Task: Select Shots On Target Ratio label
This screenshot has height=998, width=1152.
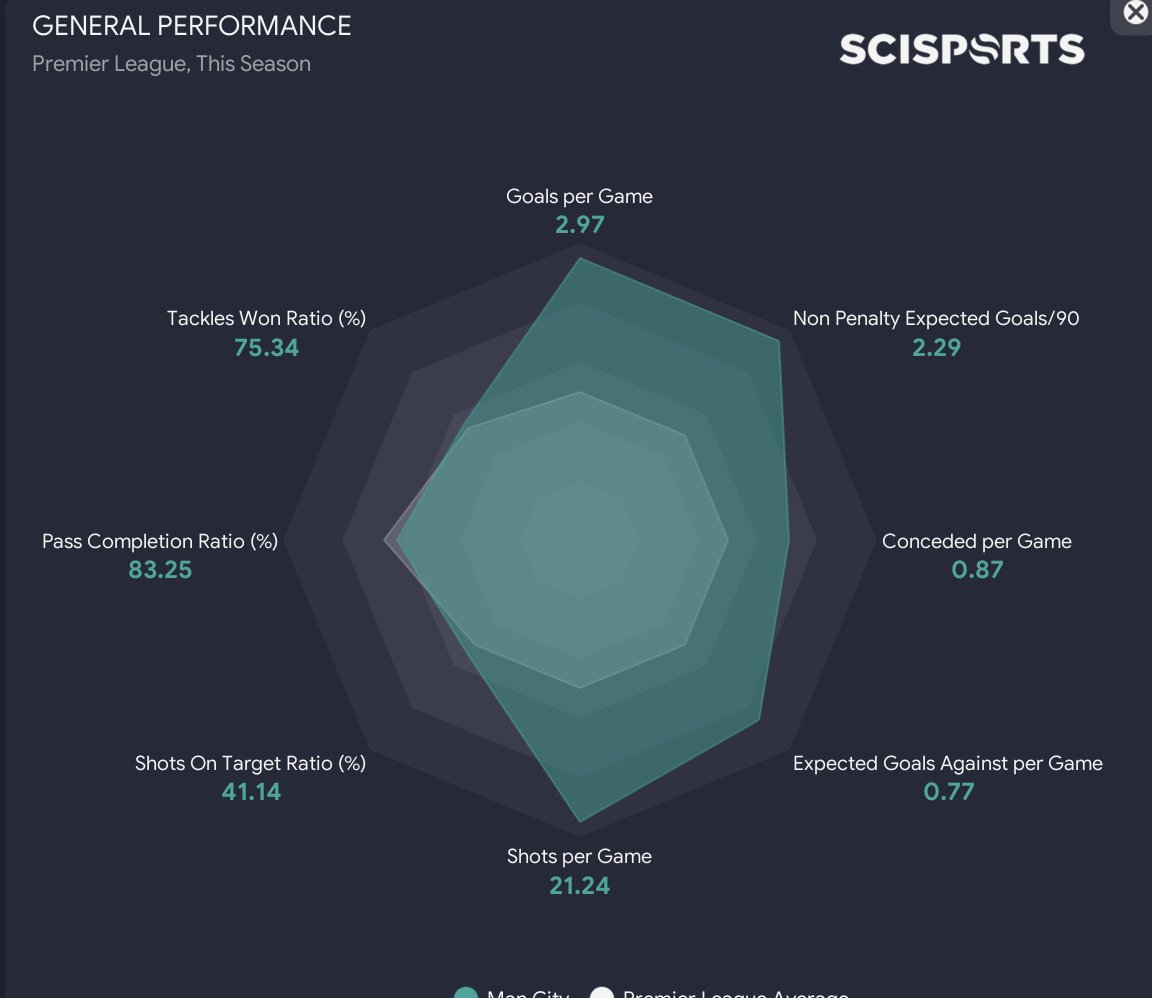Action: (x=250, y=763)
